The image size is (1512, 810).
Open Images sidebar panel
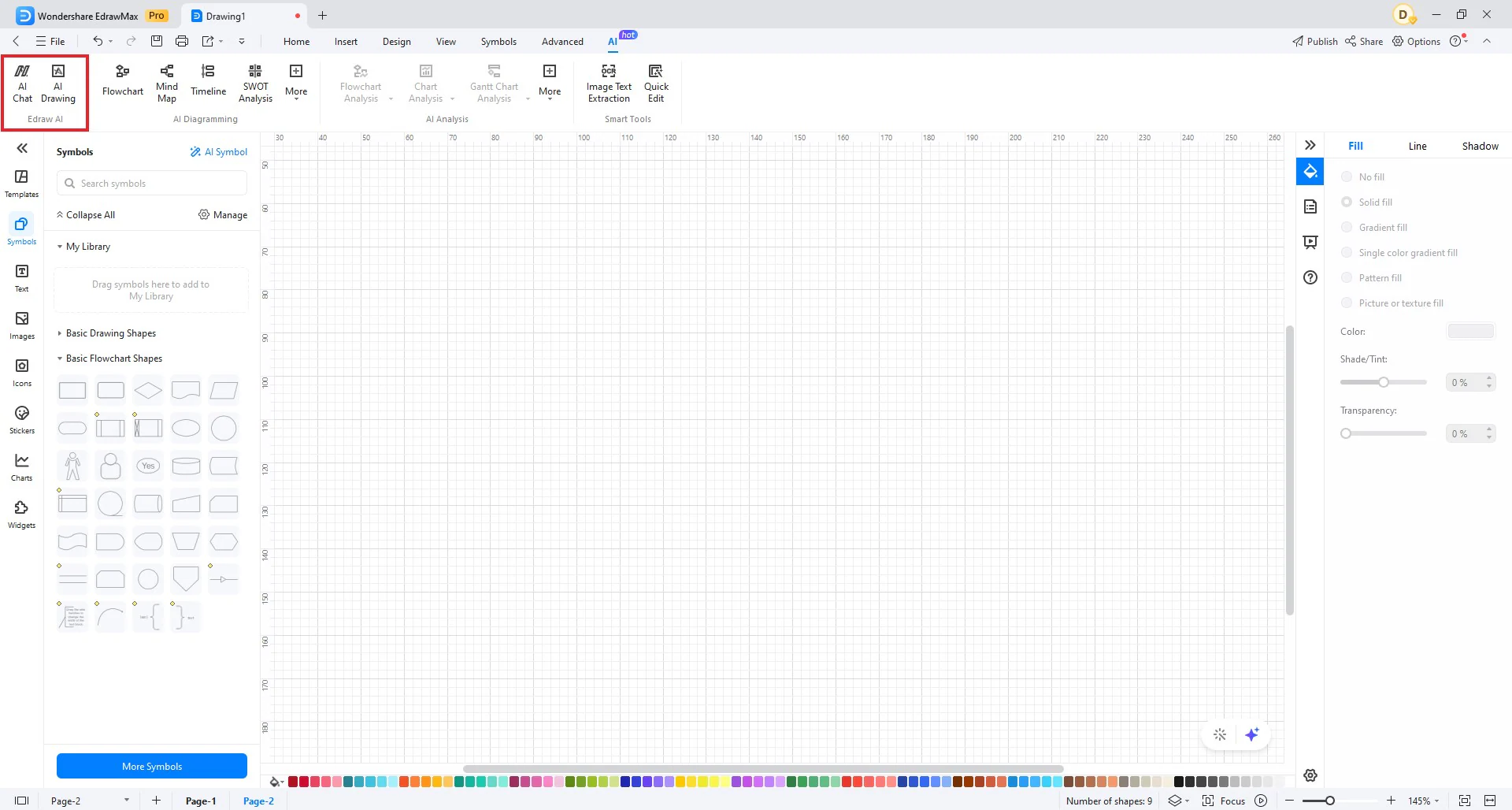click(x=21, y=325)
